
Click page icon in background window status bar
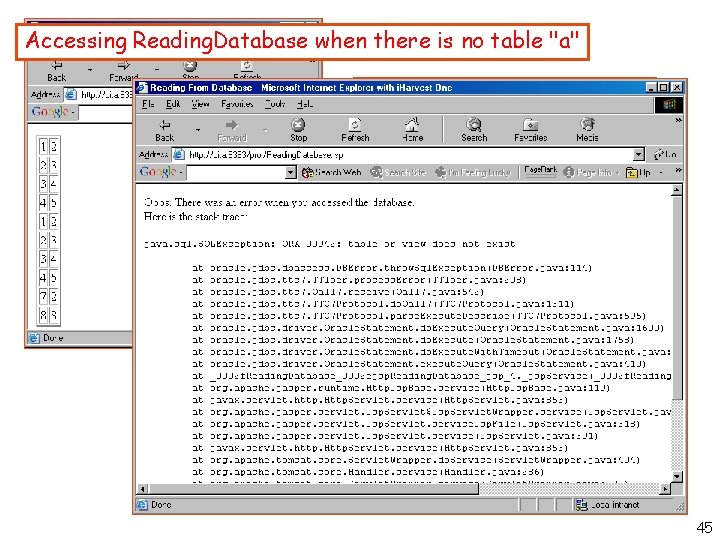pos(34,338)
